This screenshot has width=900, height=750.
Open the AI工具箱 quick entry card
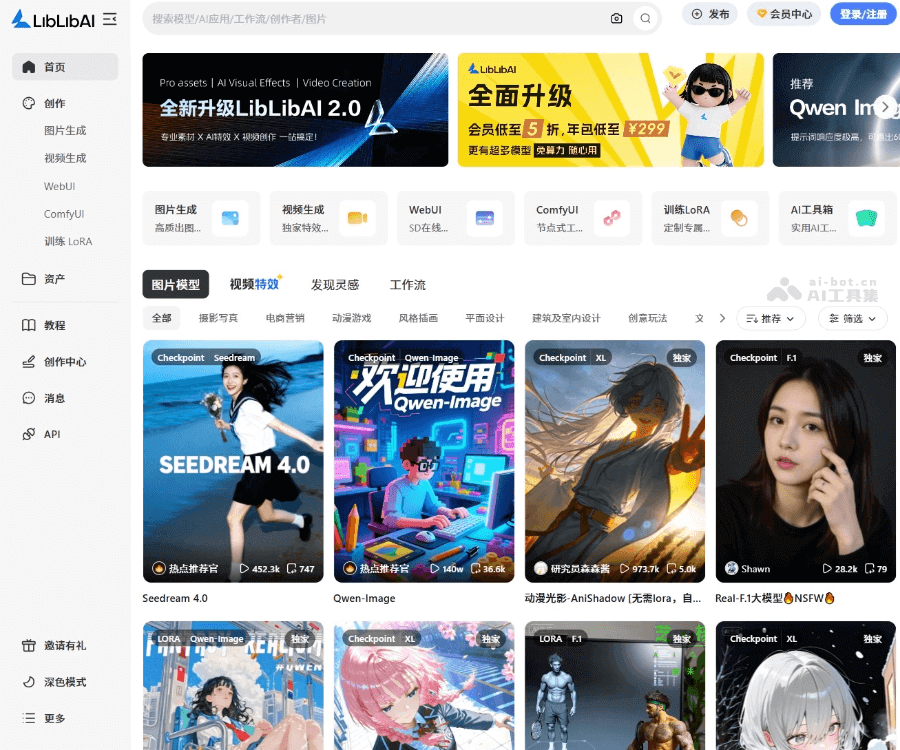(x=837, y=217)
